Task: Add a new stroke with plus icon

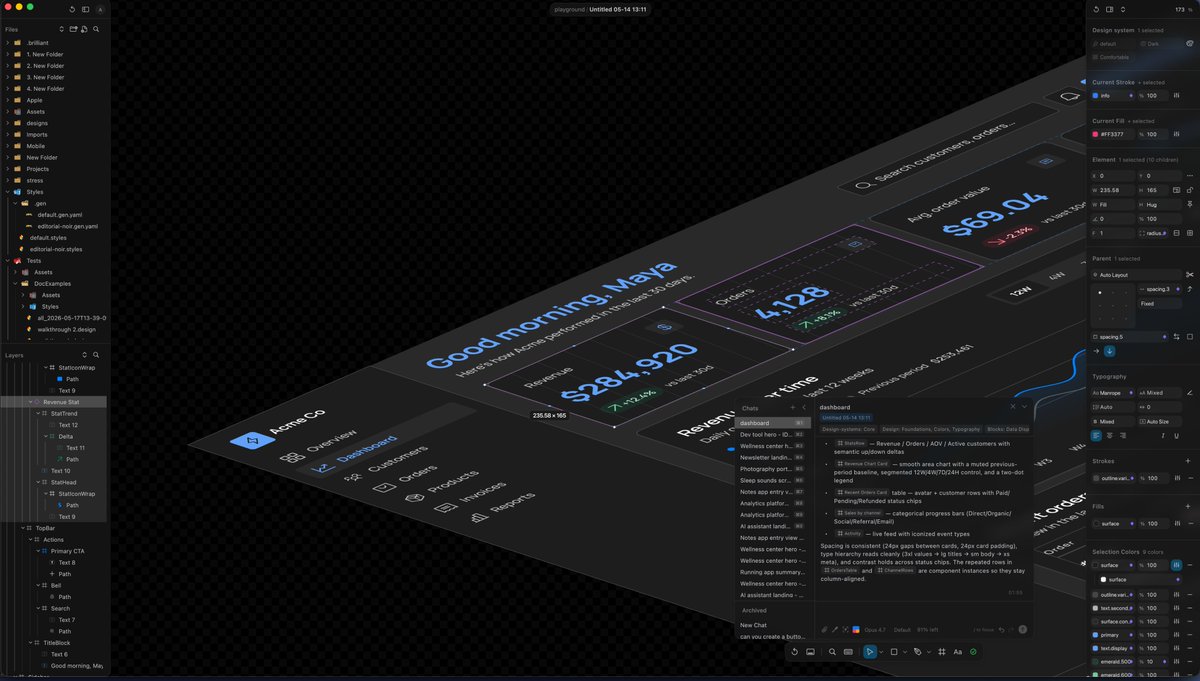Action: click(1190, 461)
